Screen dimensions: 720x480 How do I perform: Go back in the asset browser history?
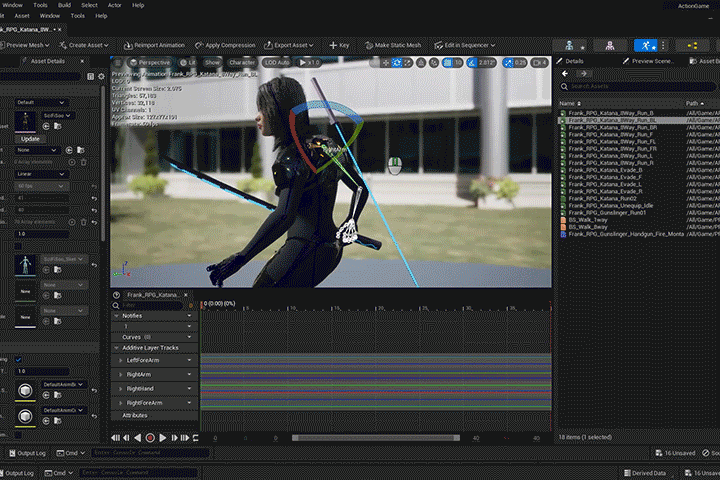pyautogui.click(x=565, y=73)
